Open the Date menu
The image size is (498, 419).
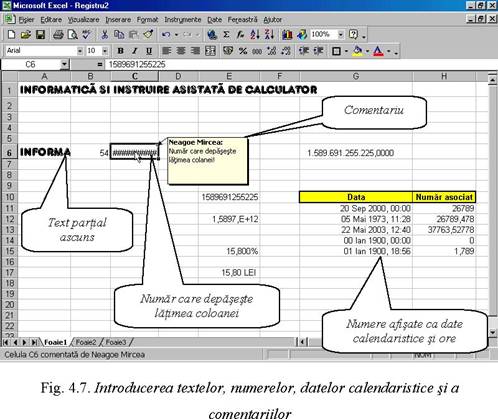click(214, 20)
